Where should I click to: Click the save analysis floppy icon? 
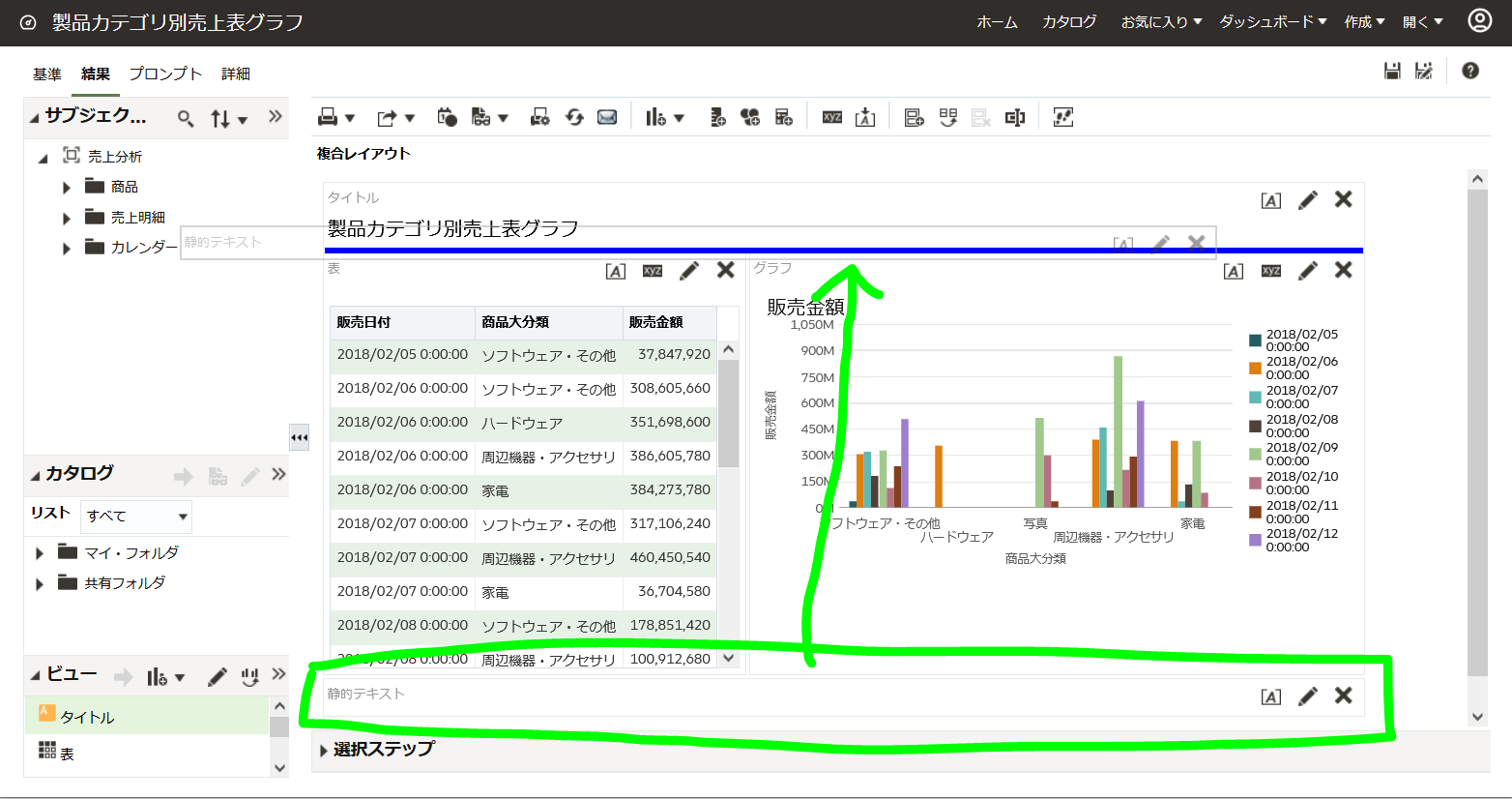click(x=1392, y=71)
